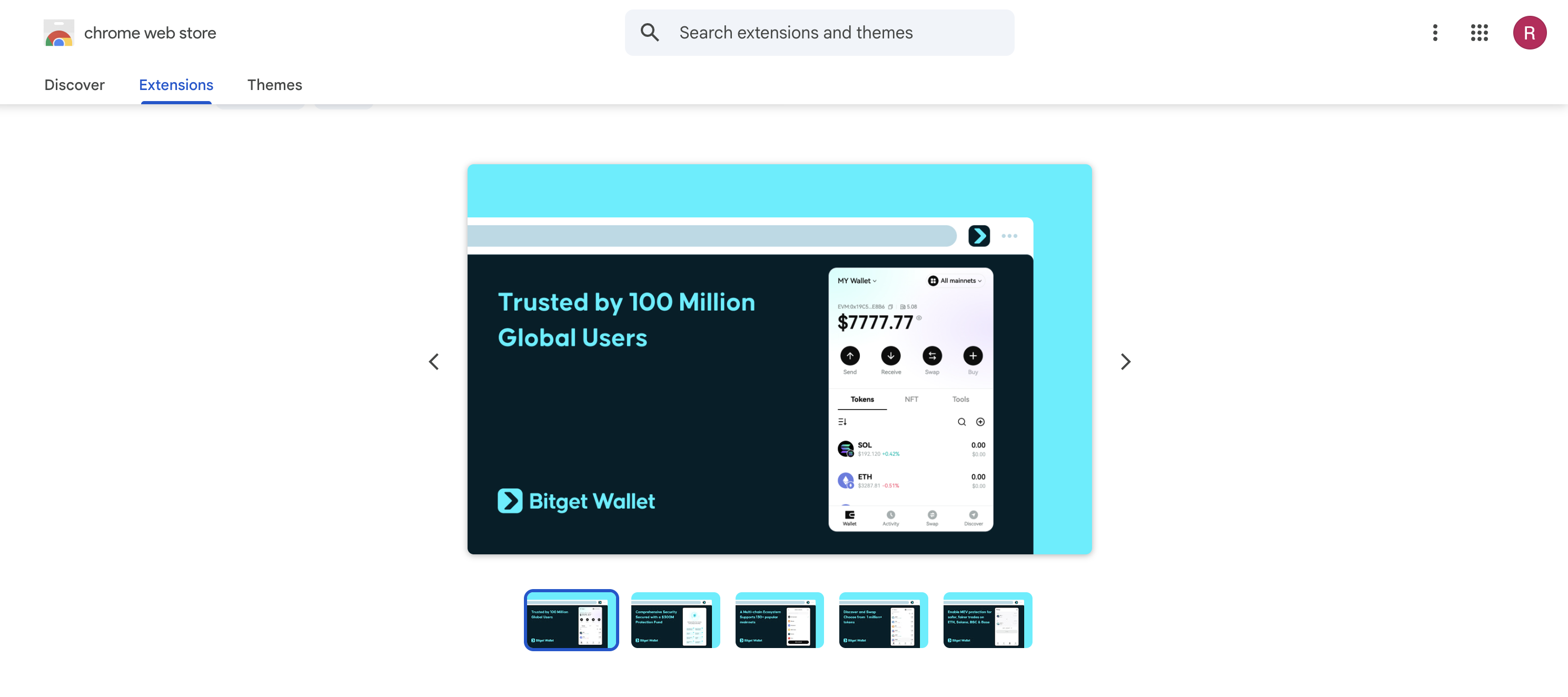Click the chrome web store title link
1568x697 pixels.
pyautogui.click(x=150, y=33)
